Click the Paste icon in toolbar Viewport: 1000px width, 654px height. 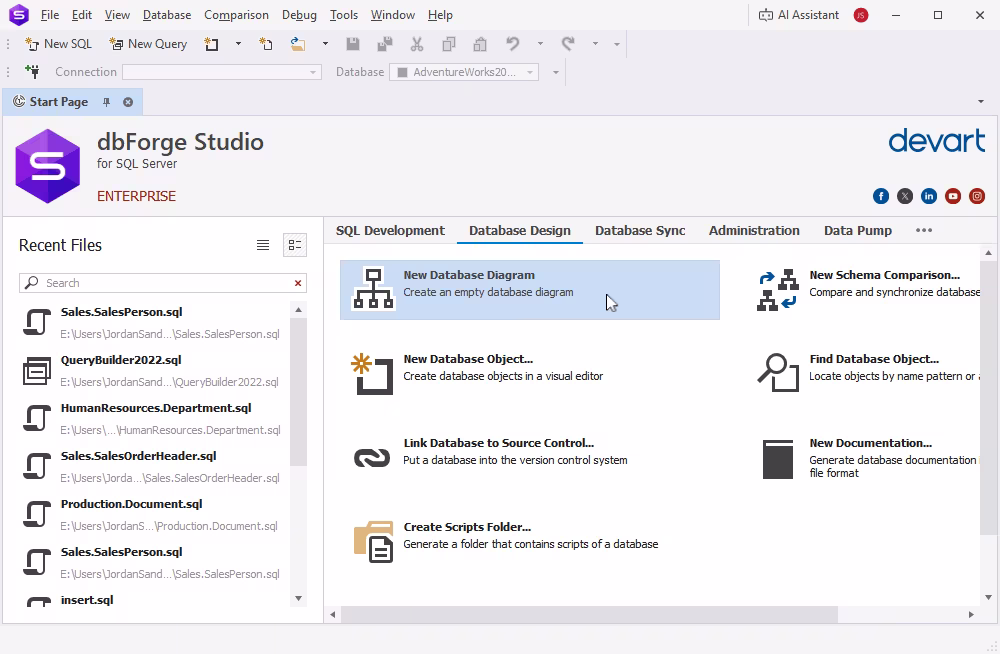point(480,44)
